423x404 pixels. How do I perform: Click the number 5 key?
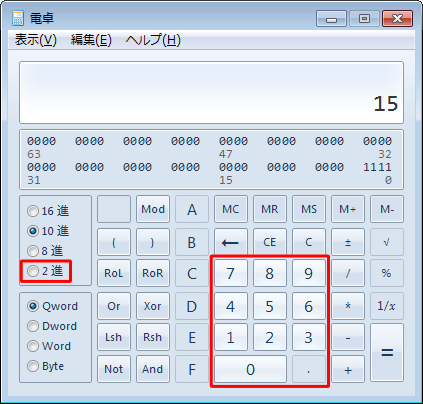(270, 306)
